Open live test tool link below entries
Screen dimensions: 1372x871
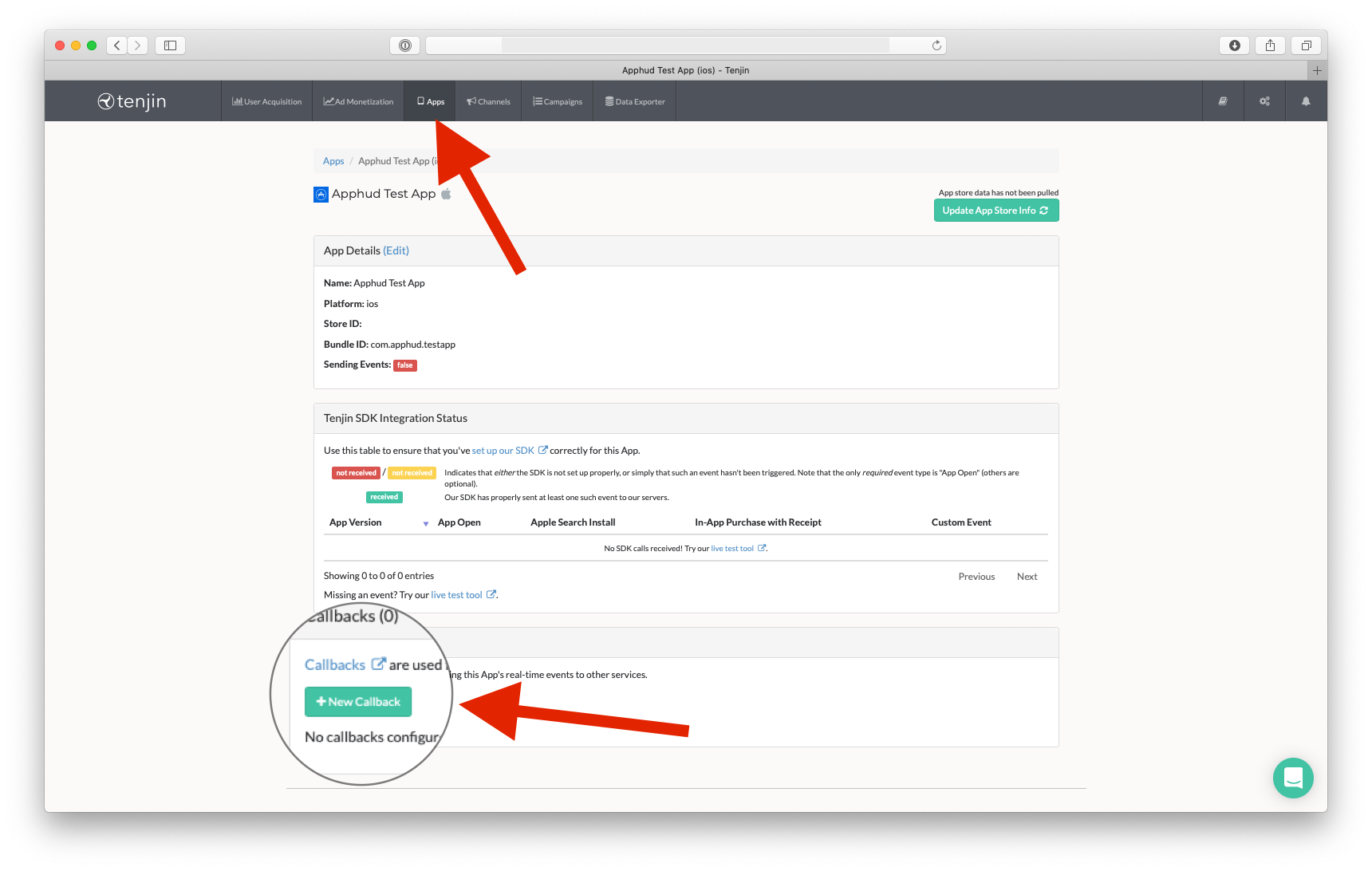click(x=463, y=595)
